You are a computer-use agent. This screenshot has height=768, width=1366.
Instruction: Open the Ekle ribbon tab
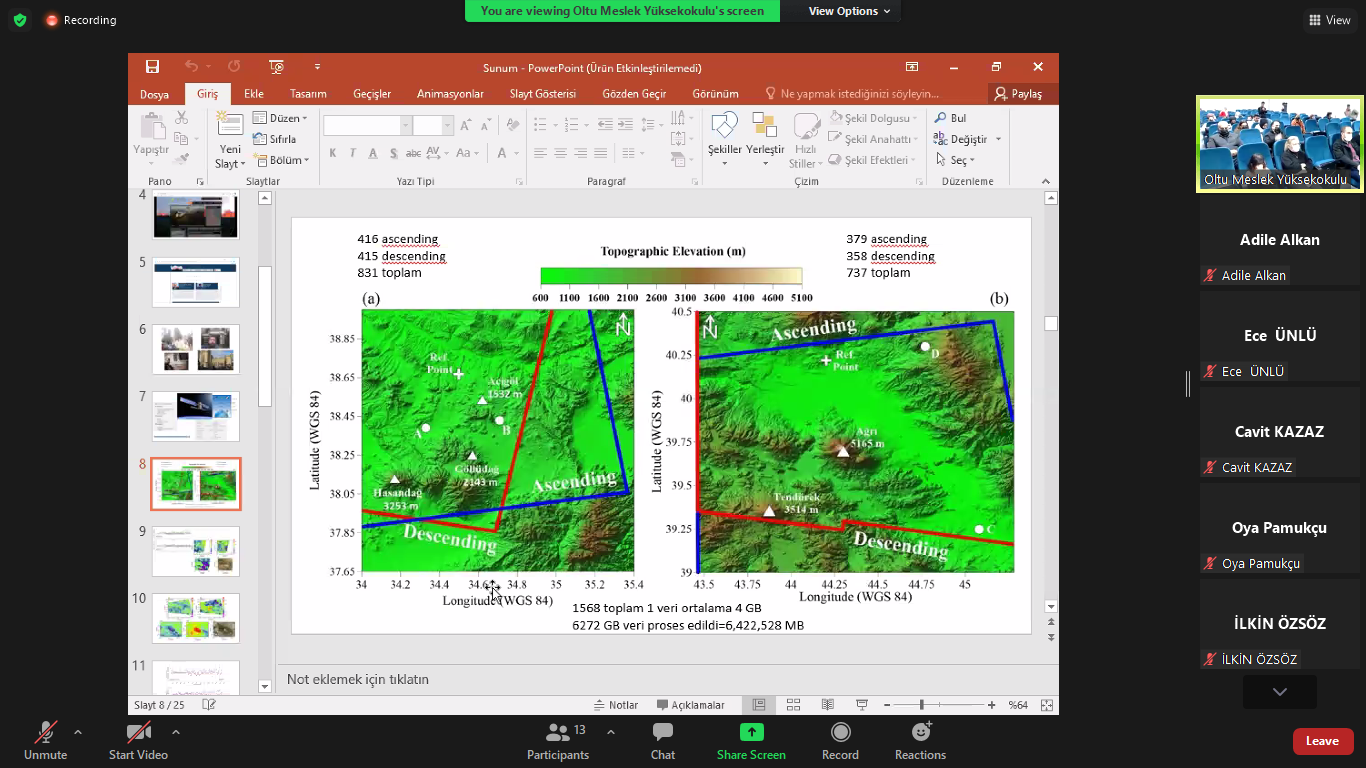tap(254, 94)
